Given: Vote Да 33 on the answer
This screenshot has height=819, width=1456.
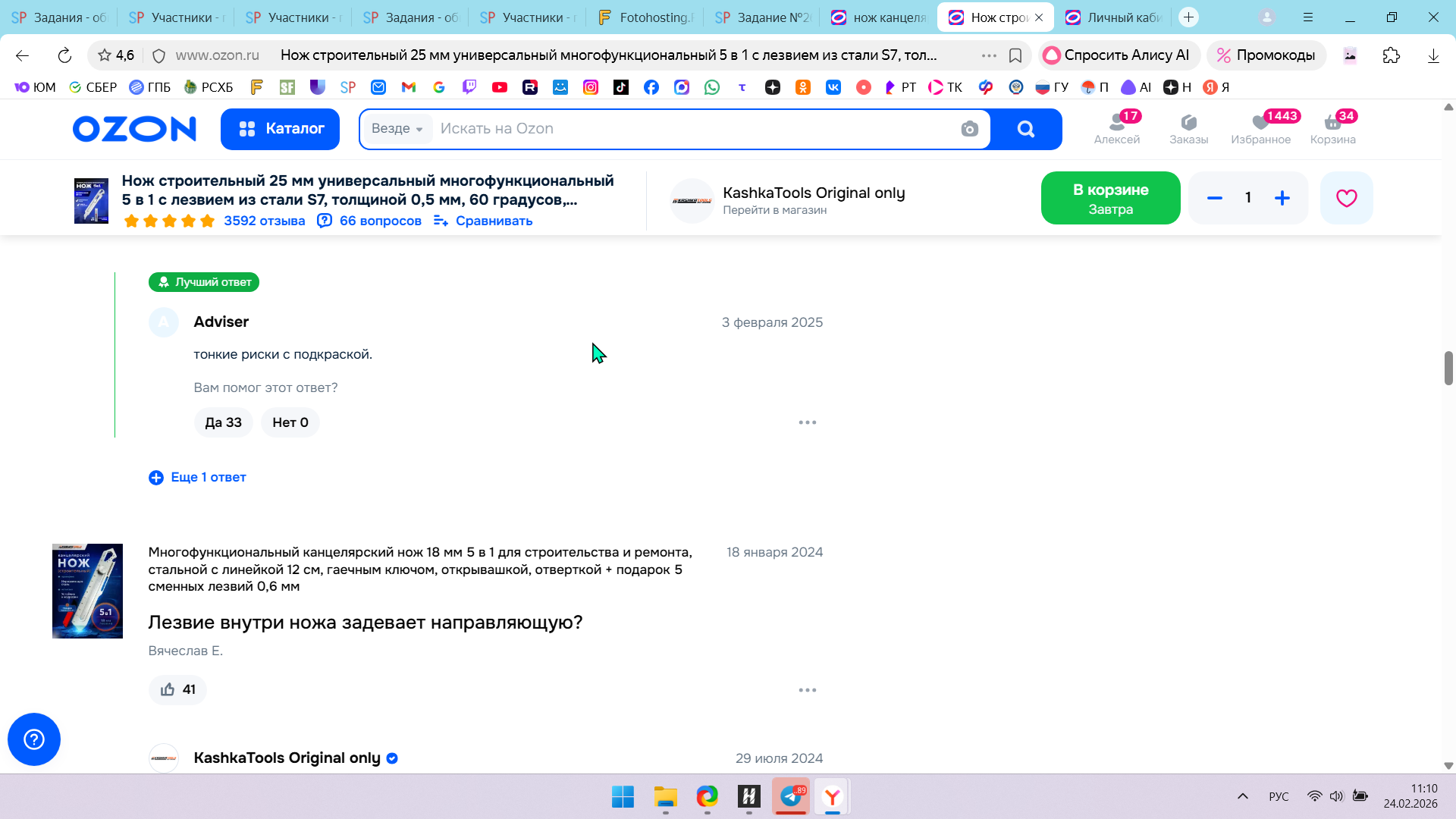Looking at the screenshot, I should click(x=223, y=422).
